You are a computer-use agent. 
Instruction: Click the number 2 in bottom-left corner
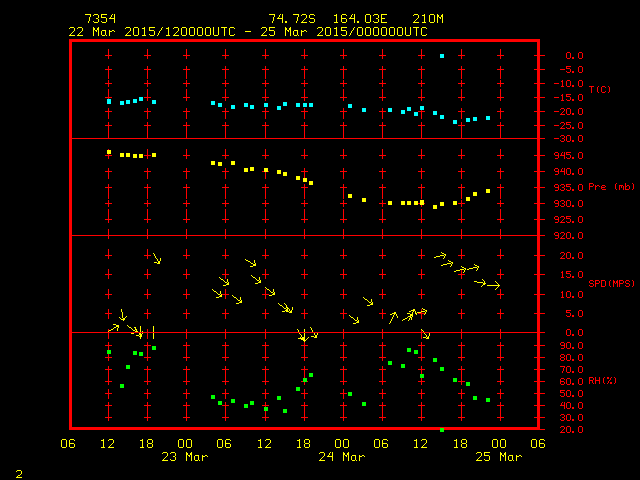tap(18, 471)
